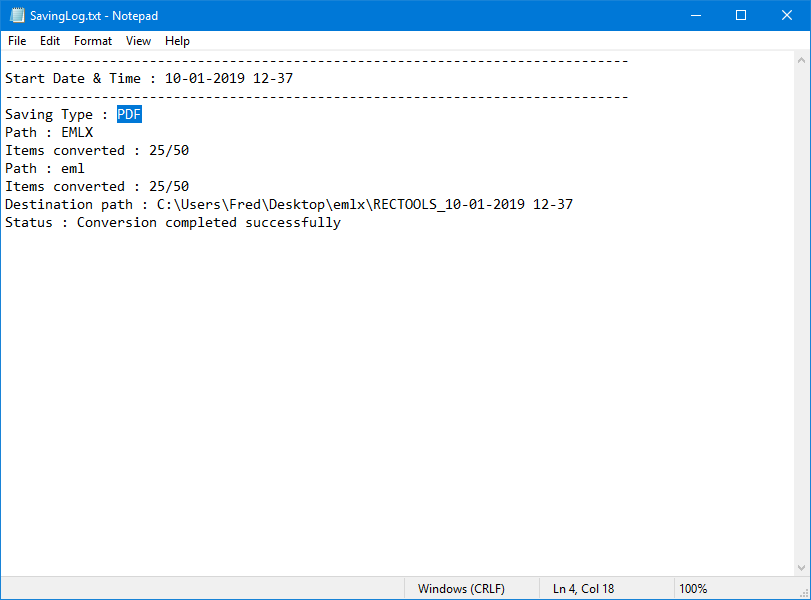Click the 100% zoom indicator
Screen dimensions: 811x600
coord(693,589)
